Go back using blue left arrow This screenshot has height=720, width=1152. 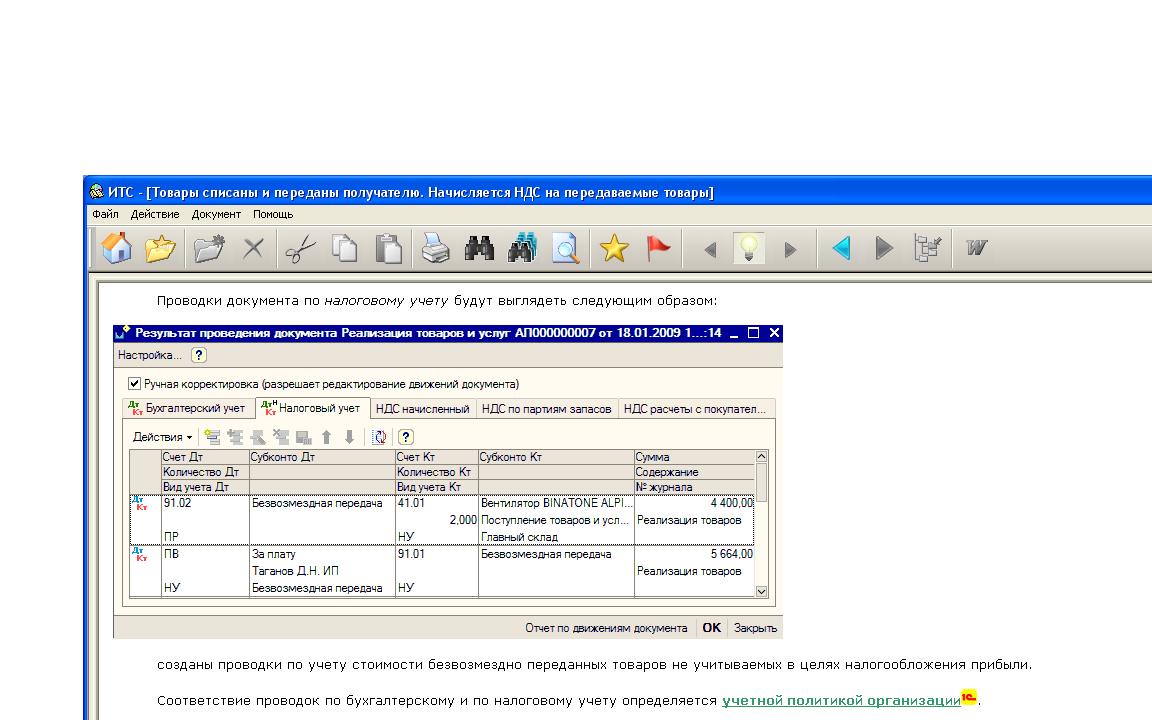841,249
